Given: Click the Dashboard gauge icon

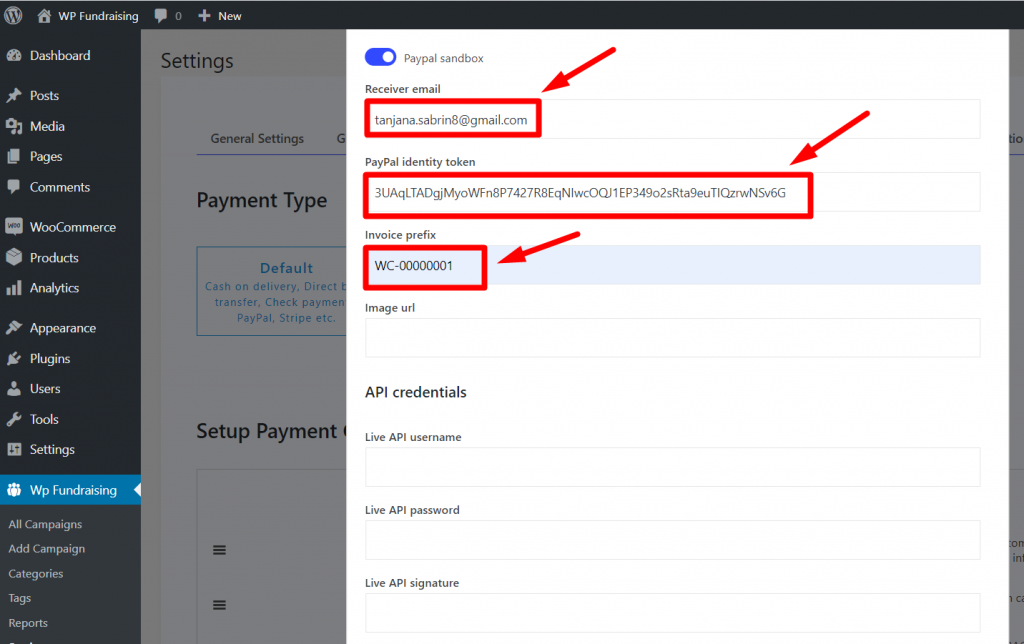Looking at the screenshot, I should [x=14, y=56].
